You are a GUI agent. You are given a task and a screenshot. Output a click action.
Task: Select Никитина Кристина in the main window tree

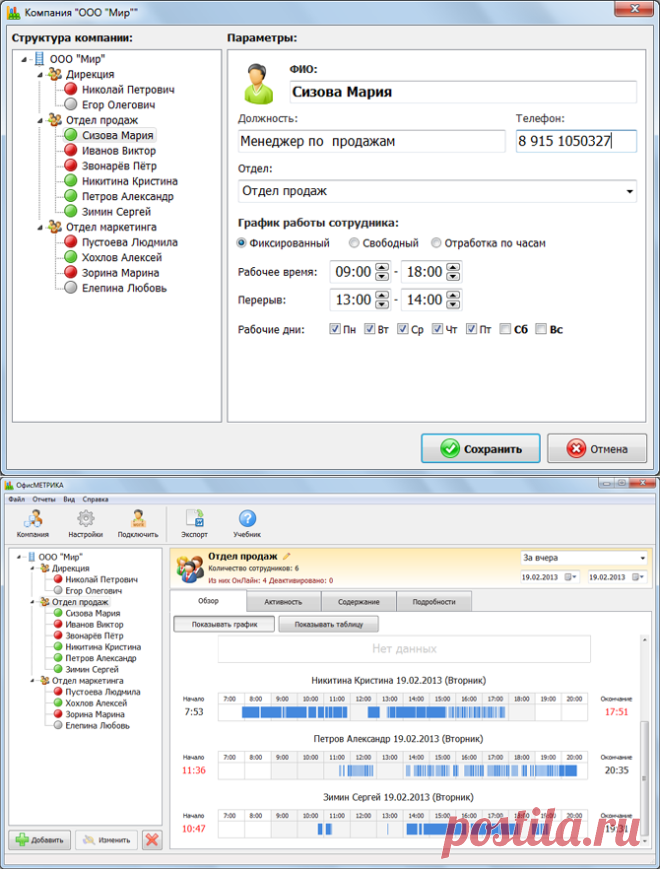tap(103, 647)
